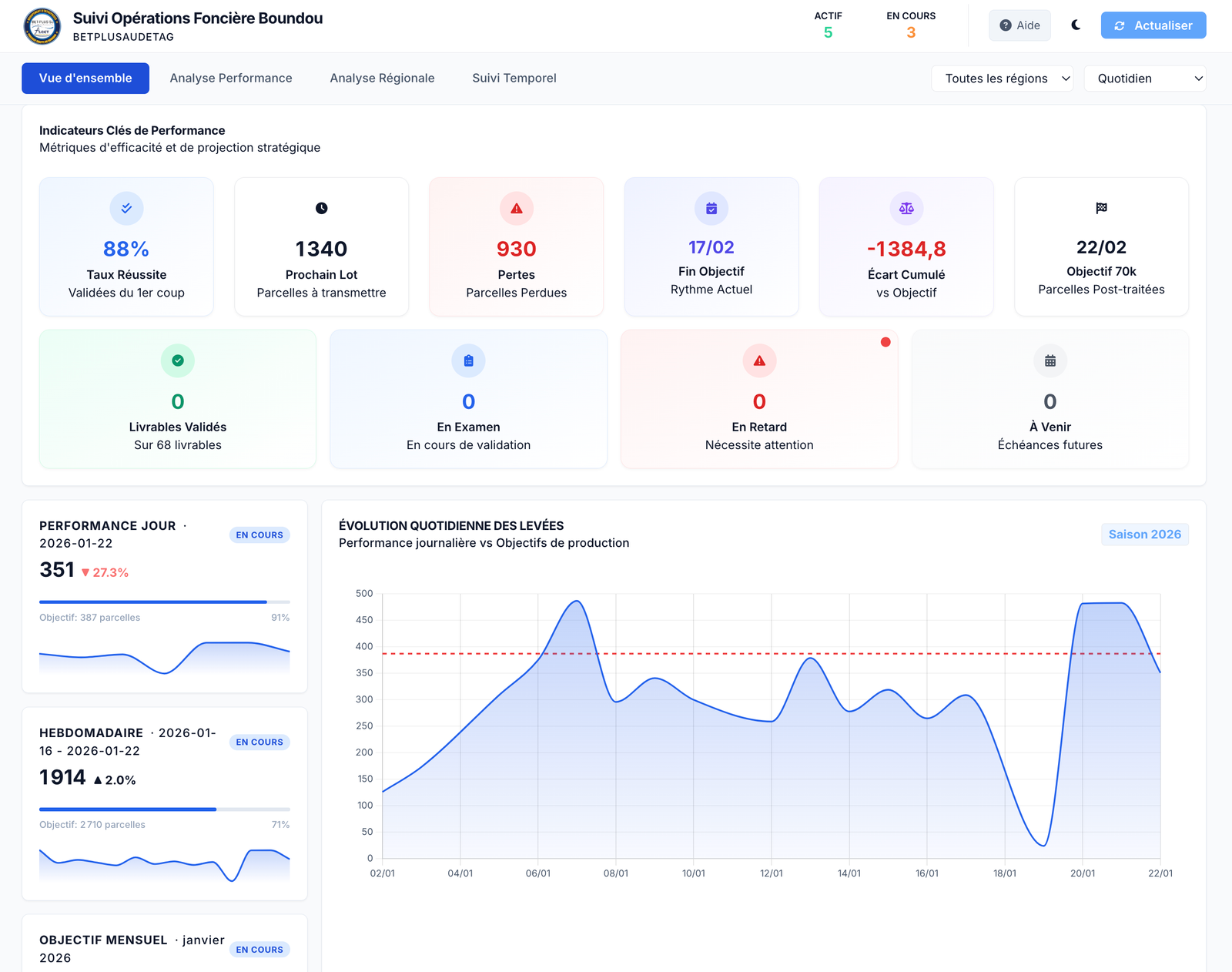Click the clock icon above Prochain Lot

pyautogui.click(x=321, y=208)
